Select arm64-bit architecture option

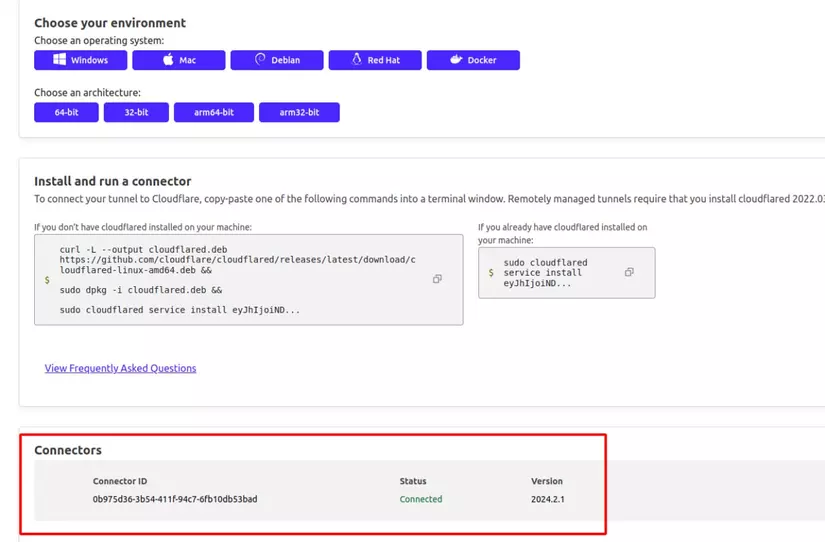point(214,112)
